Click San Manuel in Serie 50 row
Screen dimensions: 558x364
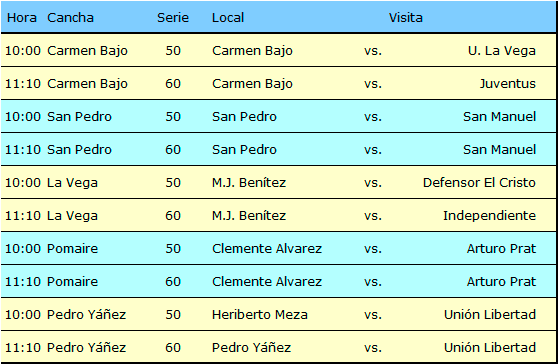[499, 117]
